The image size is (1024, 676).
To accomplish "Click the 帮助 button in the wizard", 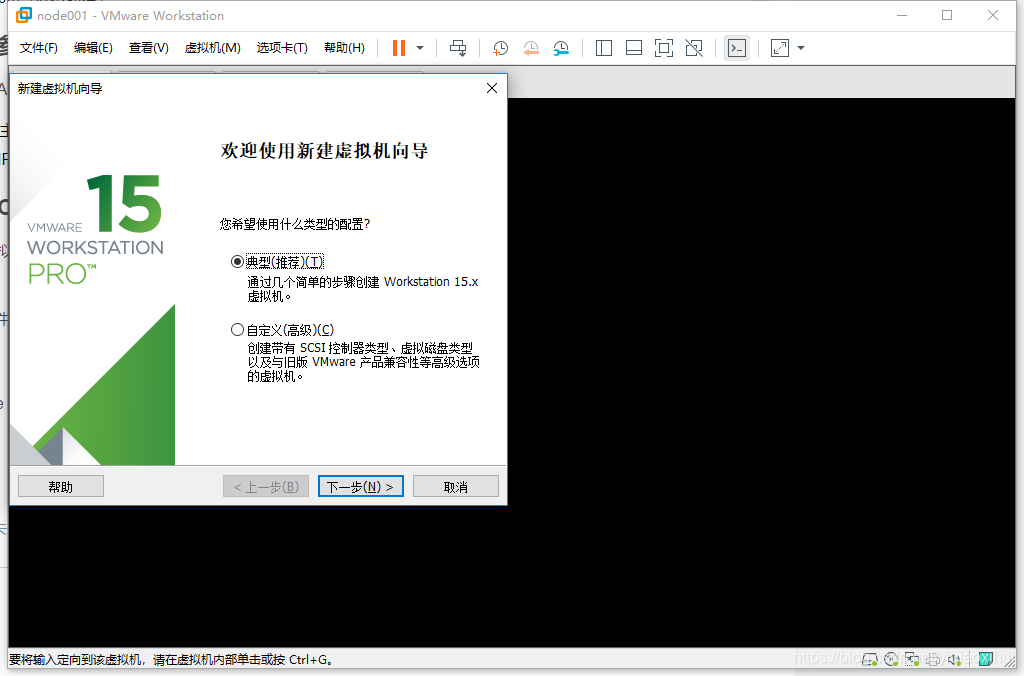I will (x=61, y=487).
